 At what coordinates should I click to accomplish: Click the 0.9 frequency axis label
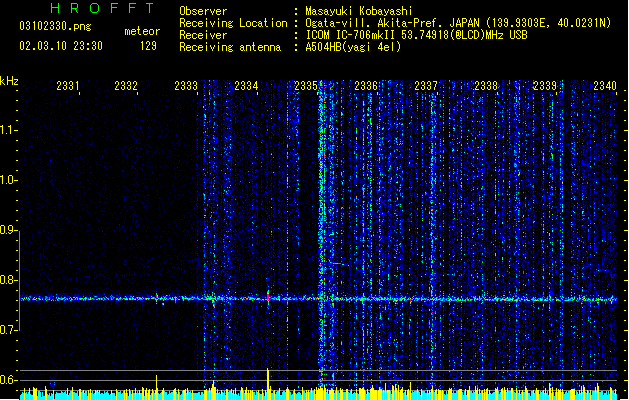[x=8, y=230]
